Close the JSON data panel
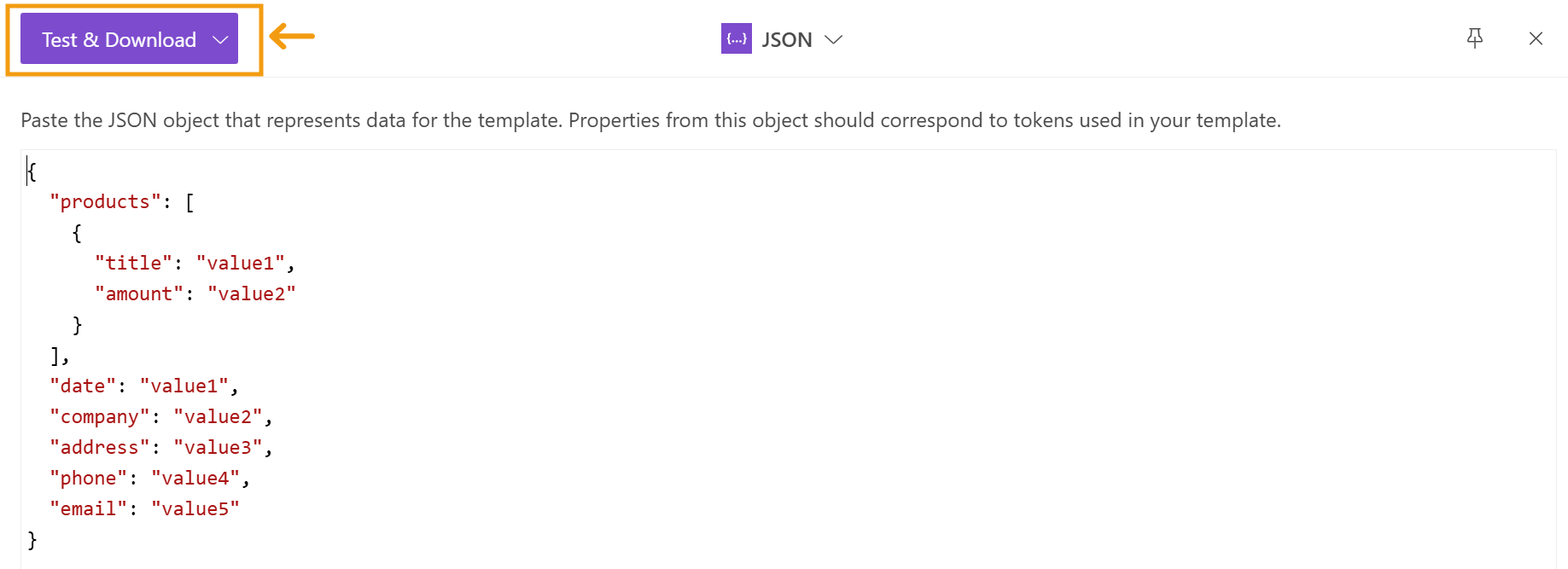Screen dimensions: 1568x569 coord(1536,38)
